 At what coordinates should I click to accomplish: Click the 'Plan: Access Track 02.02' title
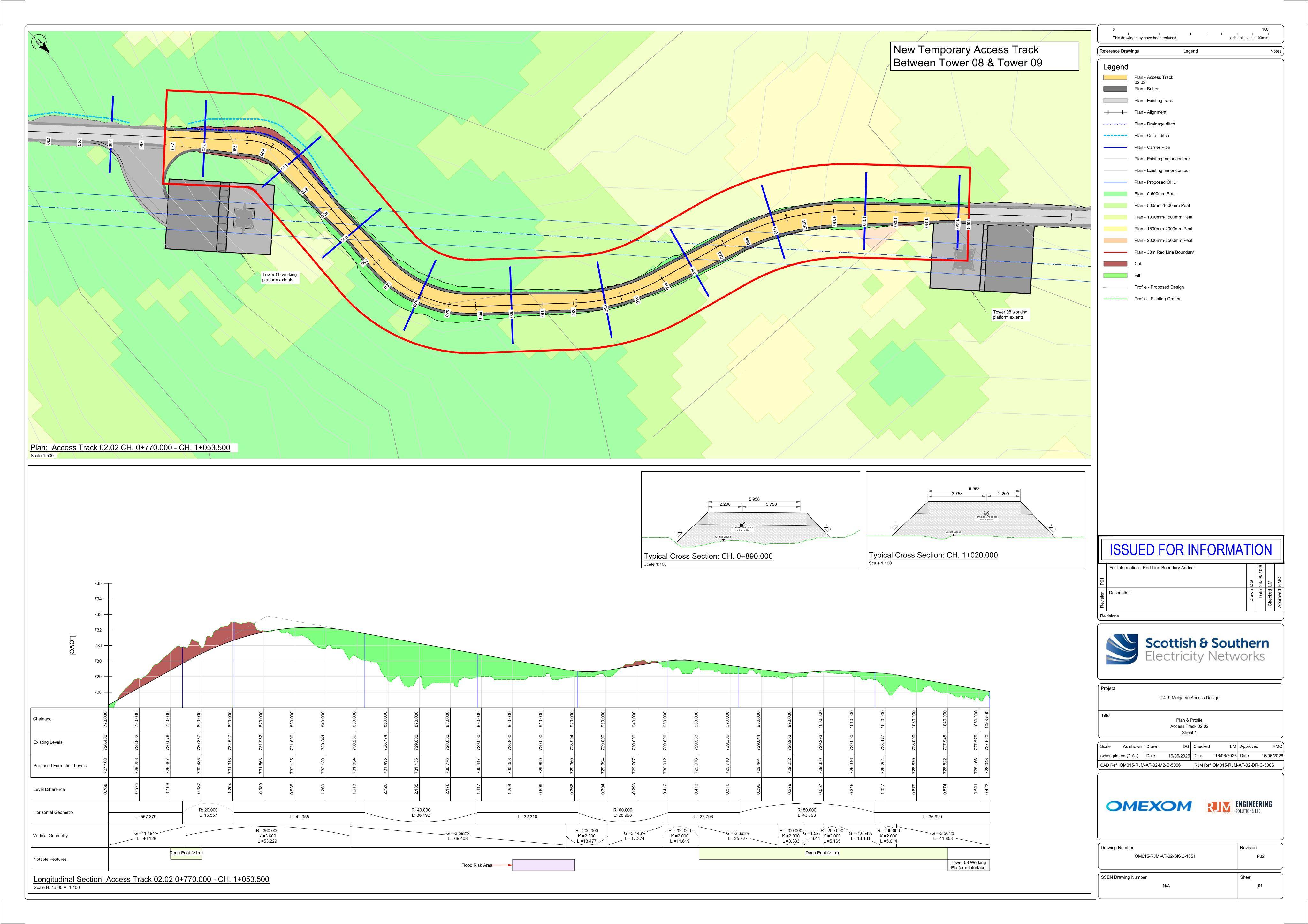(131, 448)
